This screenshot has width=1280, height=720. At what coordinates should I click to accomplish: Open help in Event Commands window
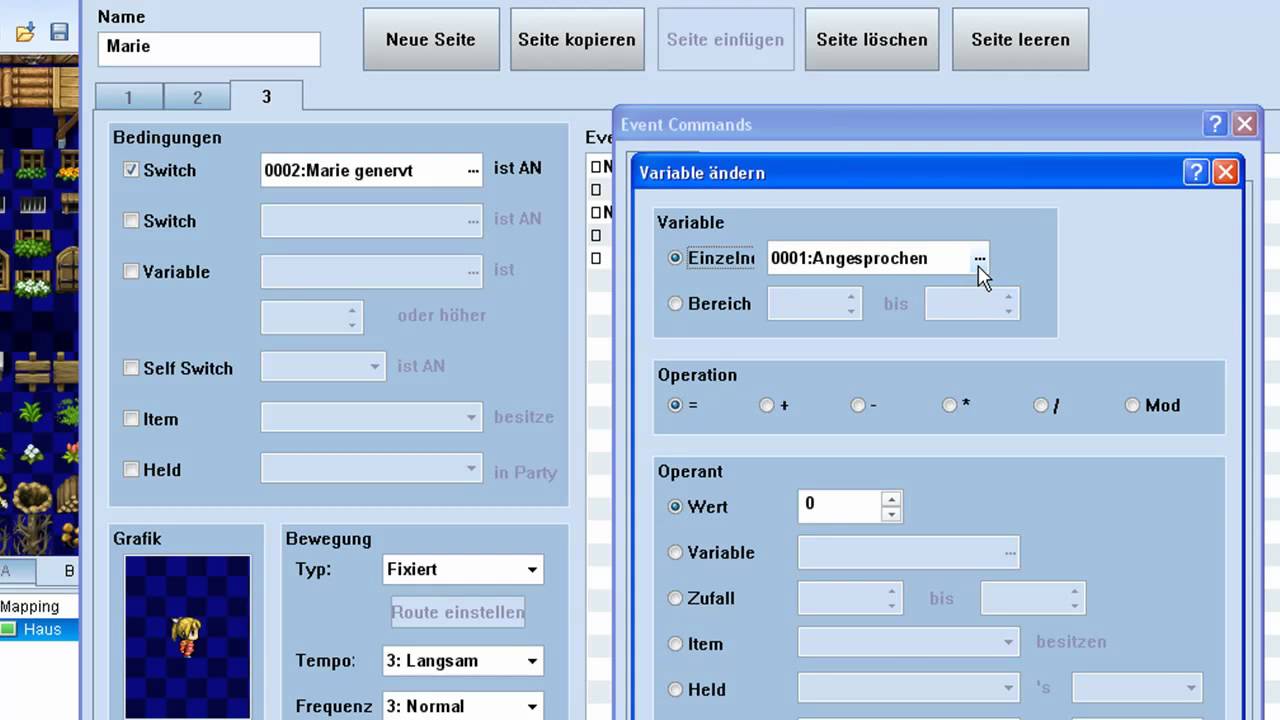1215,124
